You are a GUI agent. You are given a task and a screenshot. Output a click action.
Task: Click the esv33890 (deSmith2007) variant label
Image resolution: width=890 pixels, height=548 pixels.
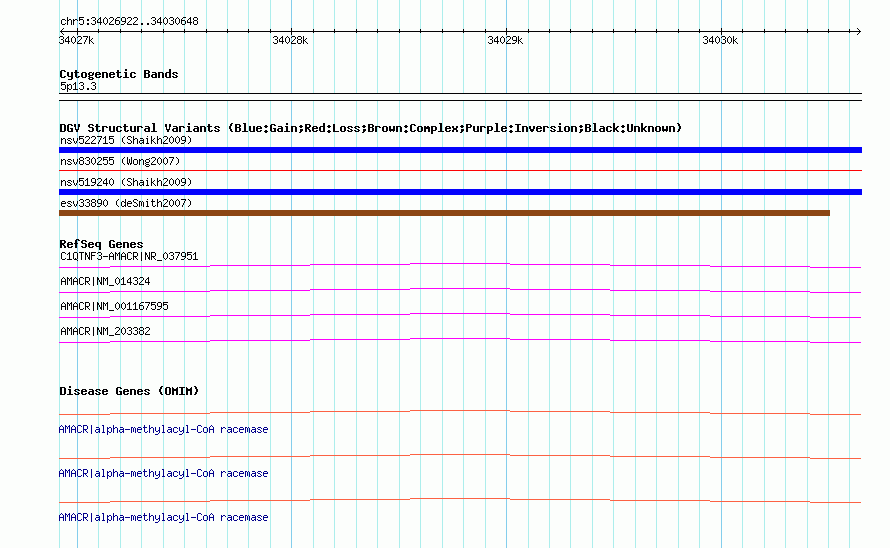tap(126, 203)
